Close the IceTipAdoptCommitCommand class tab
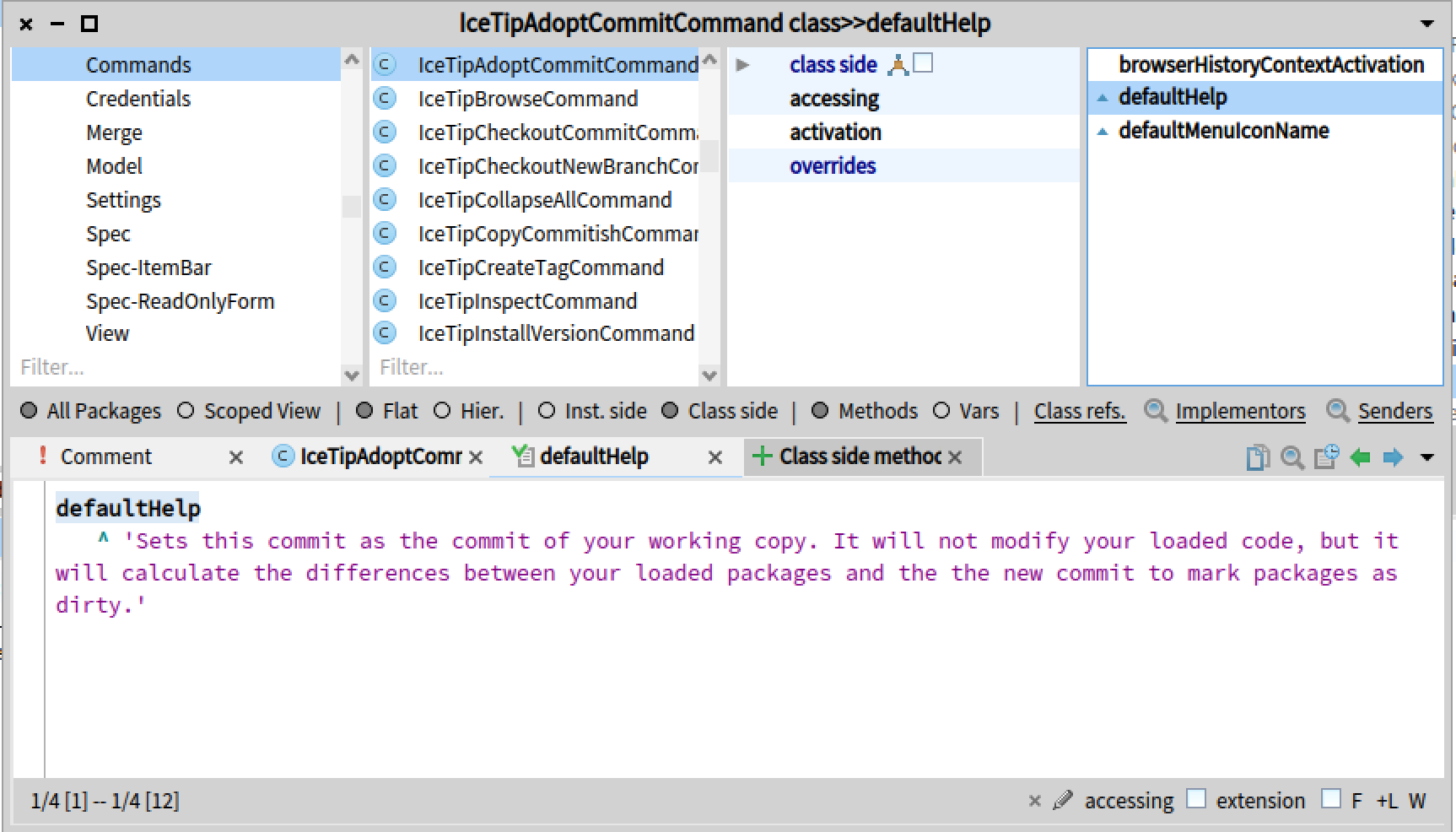This screenshot has height=832, width=1456. point(476,457)
